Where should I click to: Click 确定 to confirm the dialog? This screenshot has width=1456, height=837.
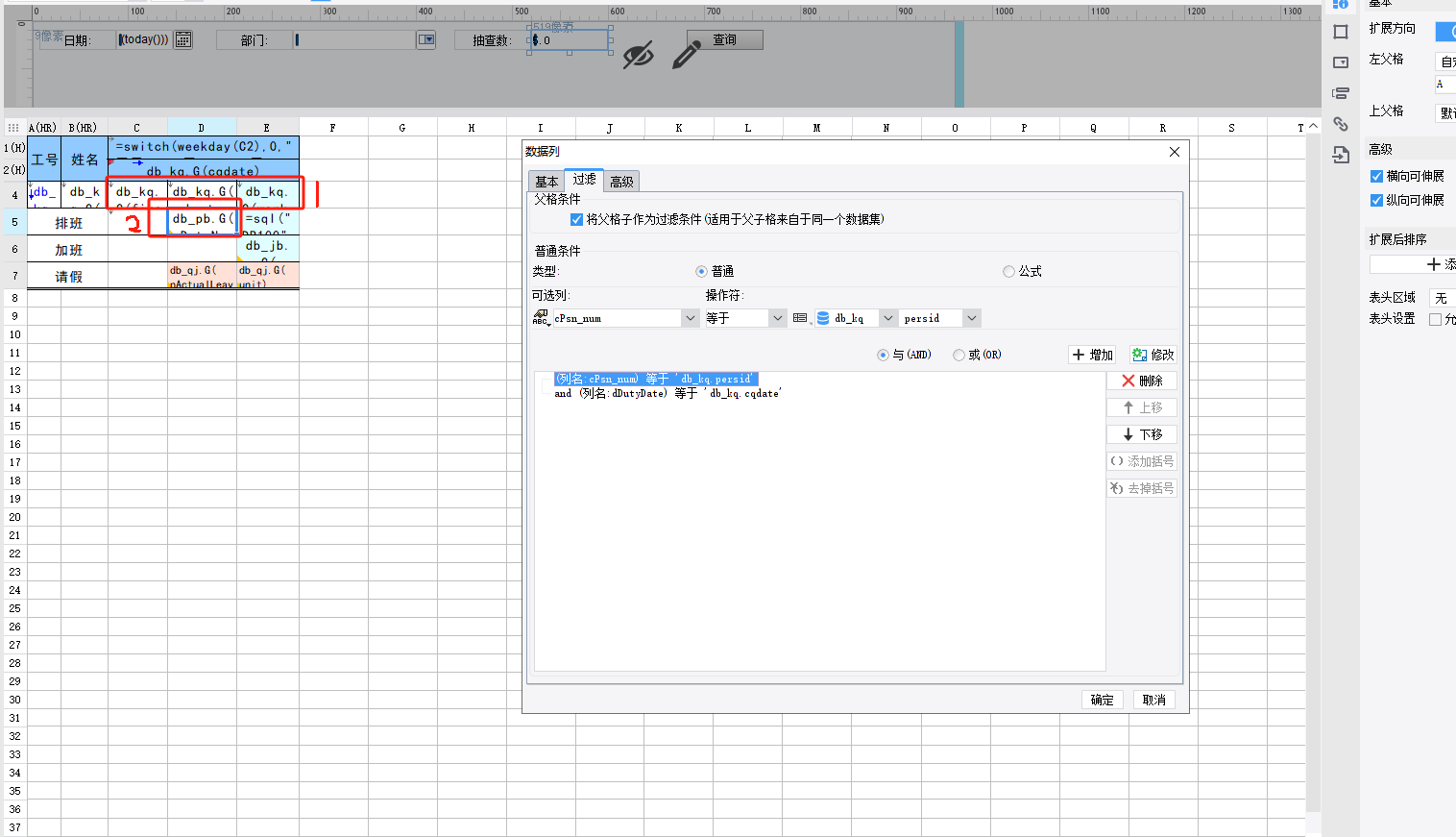tap(1102, 700)
